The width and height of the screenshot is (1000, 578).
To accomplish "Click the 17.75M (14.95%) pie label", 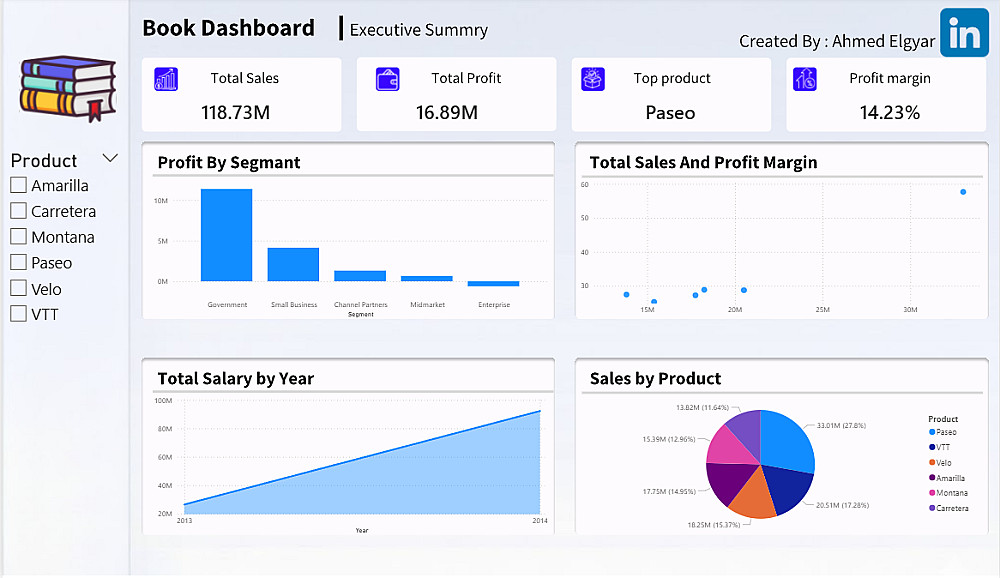I will point(668,492).
